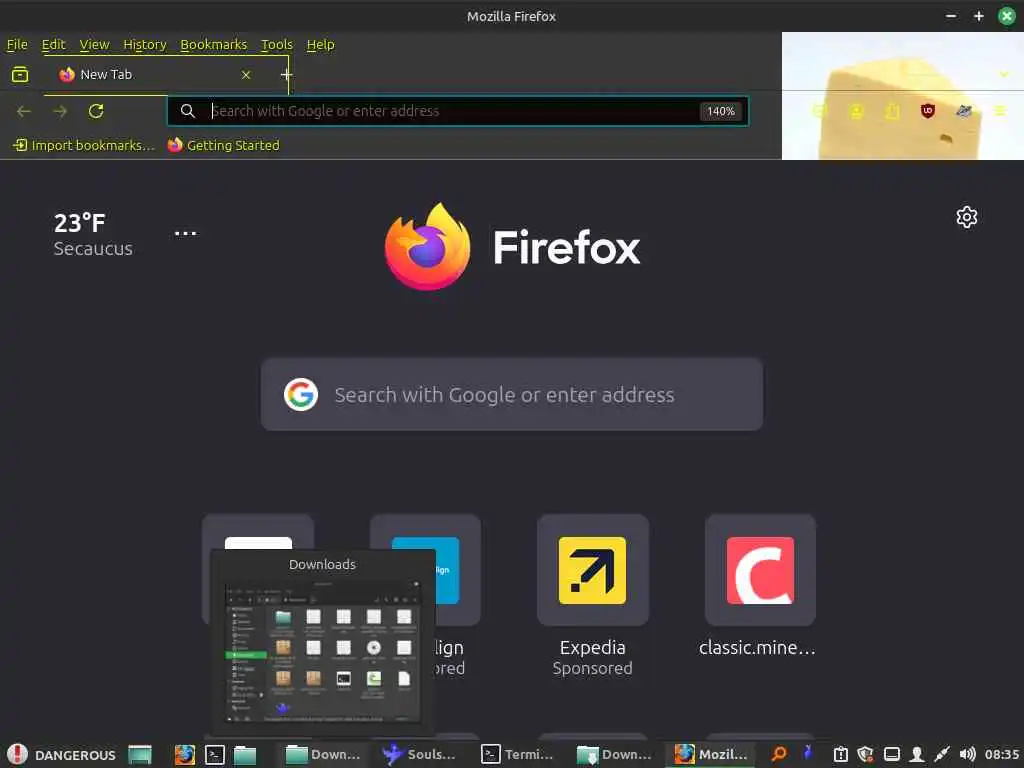The width and height of the screenshot is (1024, 768).
Task: Click the extensions puzzle icon in toolbar
Action: [892, 111]
